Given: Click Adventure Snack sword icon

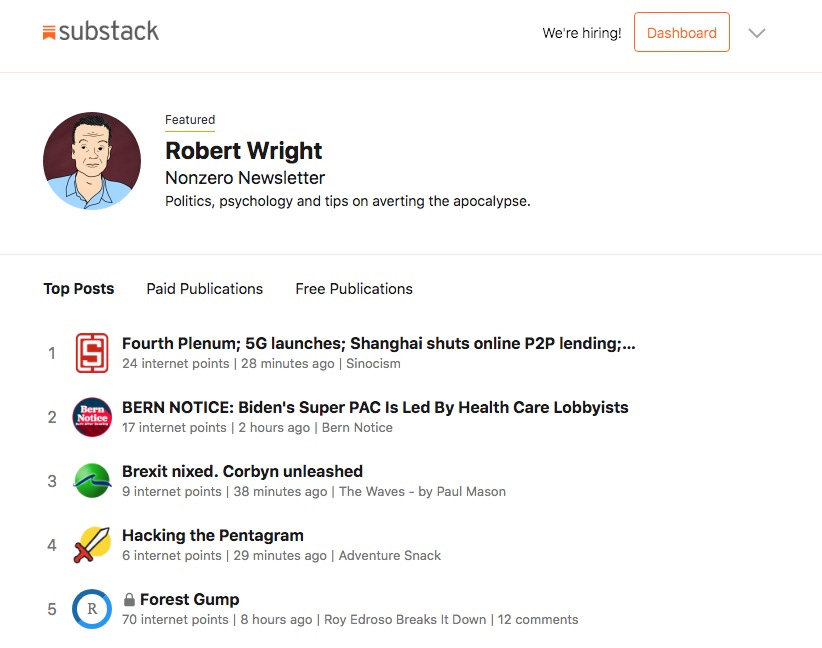Looking at the screenshot, I should (92, 545).
